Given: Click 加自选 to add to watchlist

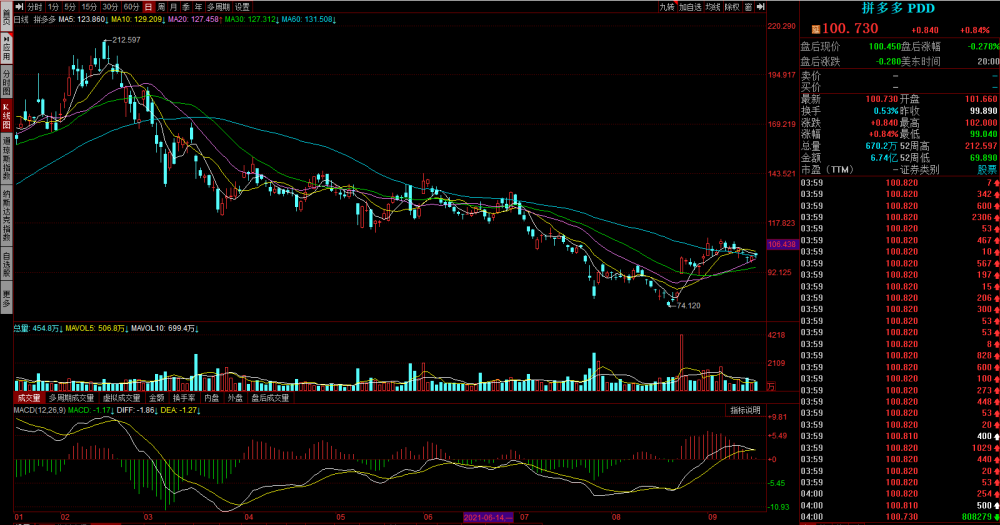Looking at the screenshot, I should tap(690, 7).
